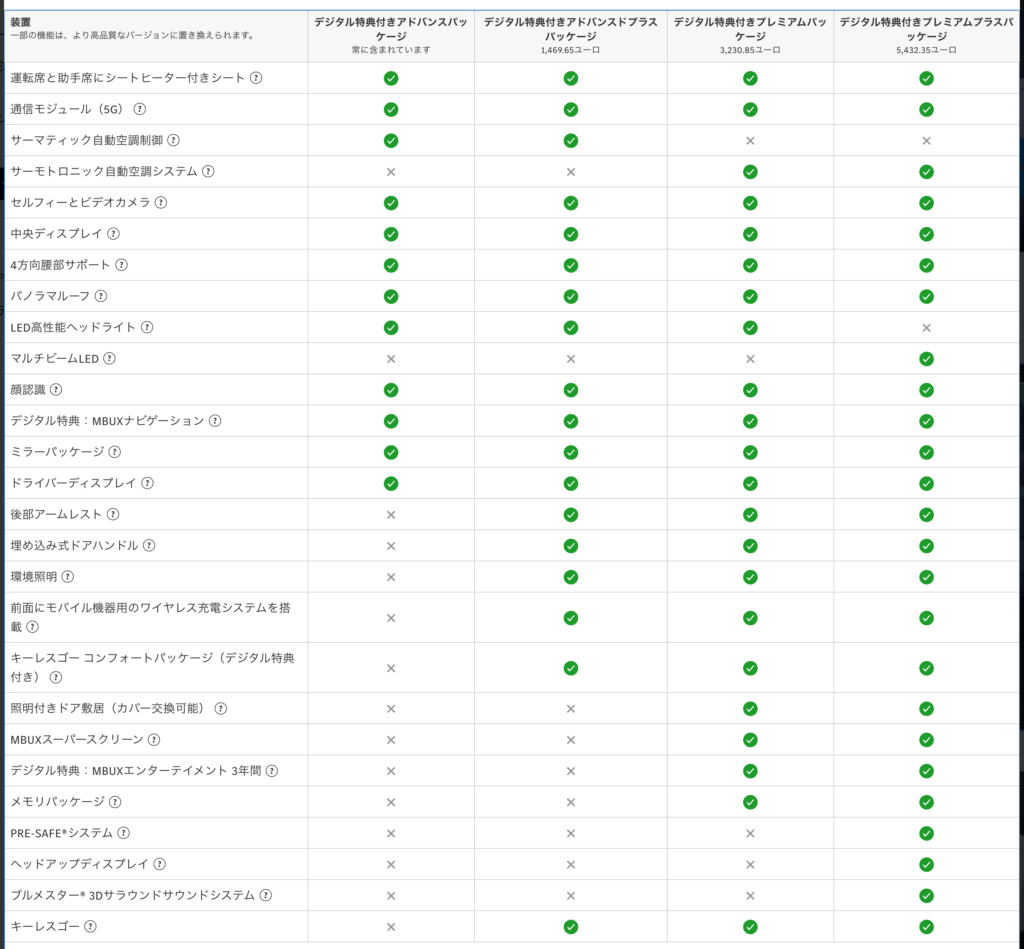Open the help icon beside 通信モジュール（5G）
1024x949 pixels.
pos(140,109)
